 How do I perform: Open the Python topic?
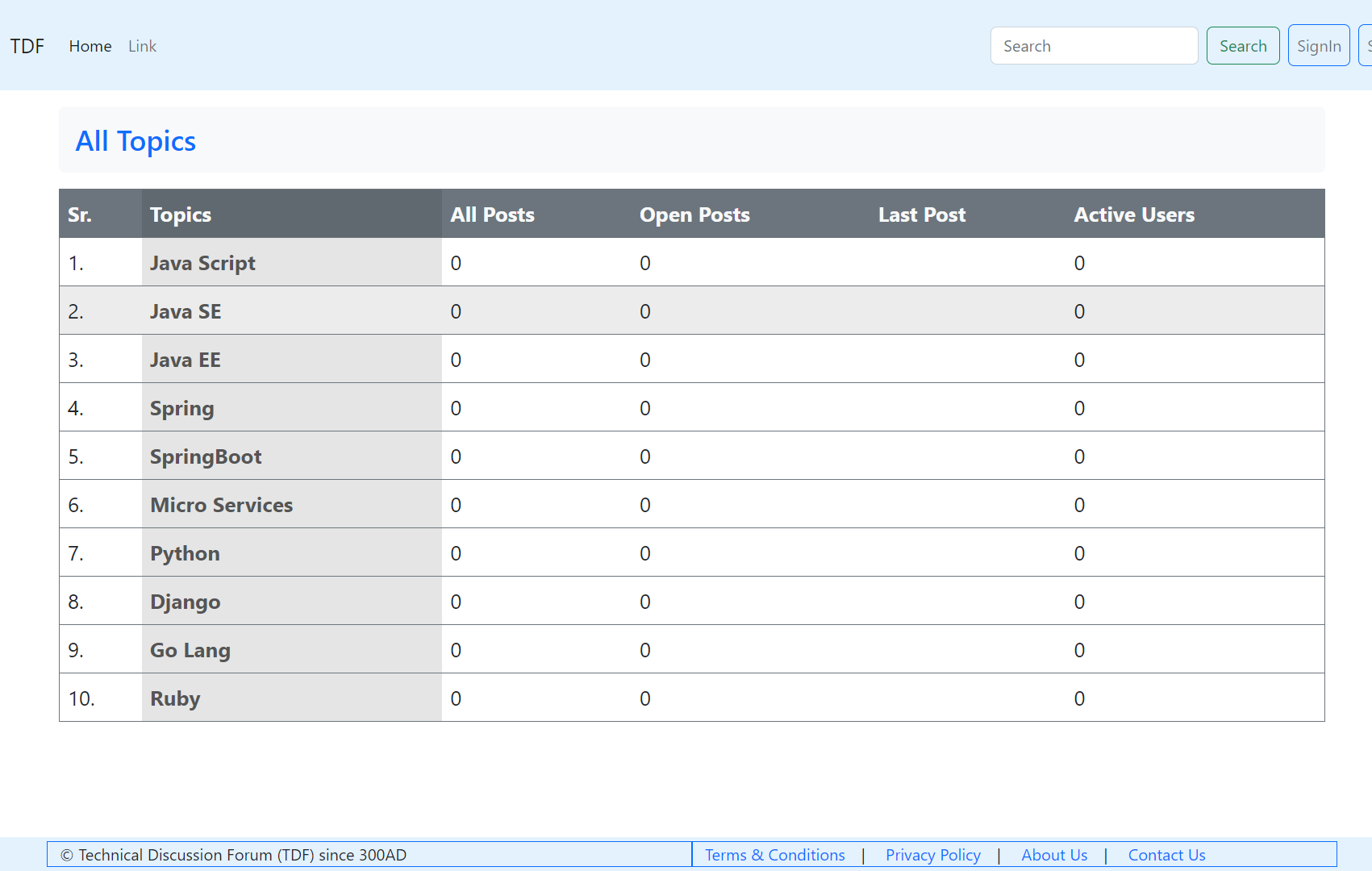coord(185,553)
